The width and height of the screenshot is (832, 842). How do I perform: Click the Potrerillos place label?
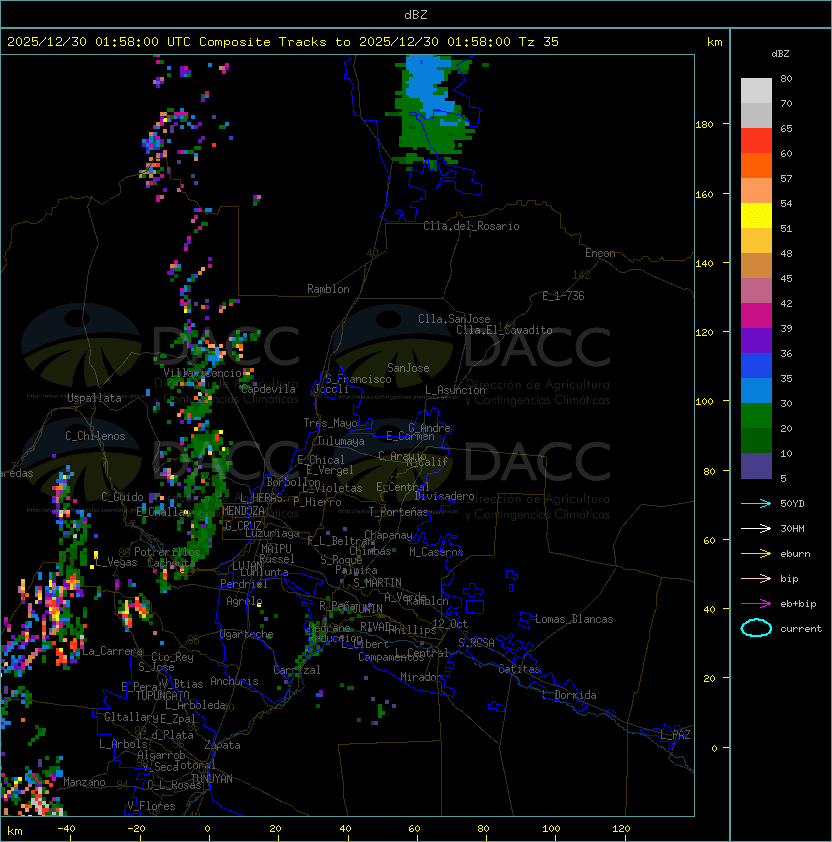(167, 551)
